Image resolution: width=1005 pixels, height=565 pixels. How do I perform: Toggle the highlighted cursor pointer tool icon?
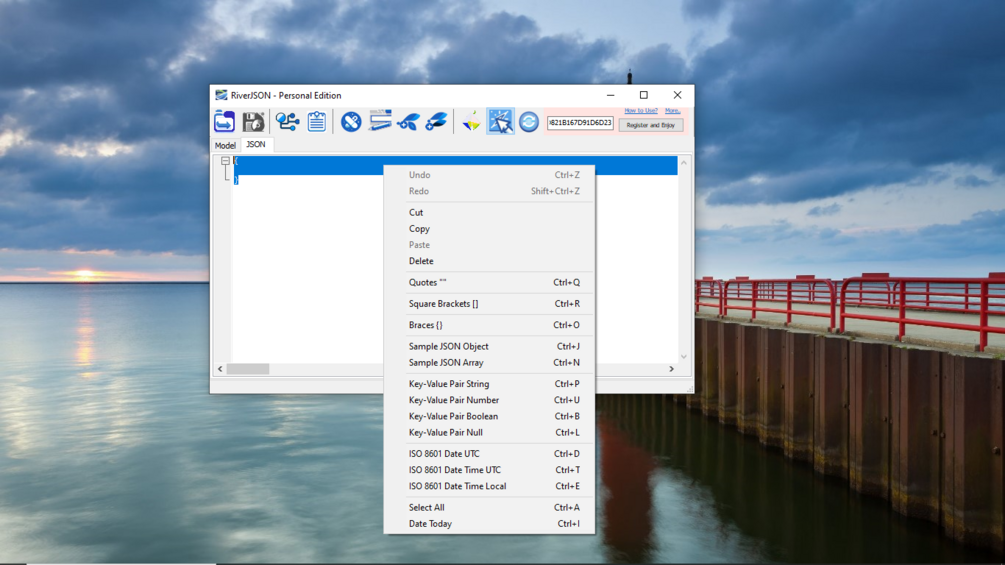pyautogui.click(x=500, y=121)
